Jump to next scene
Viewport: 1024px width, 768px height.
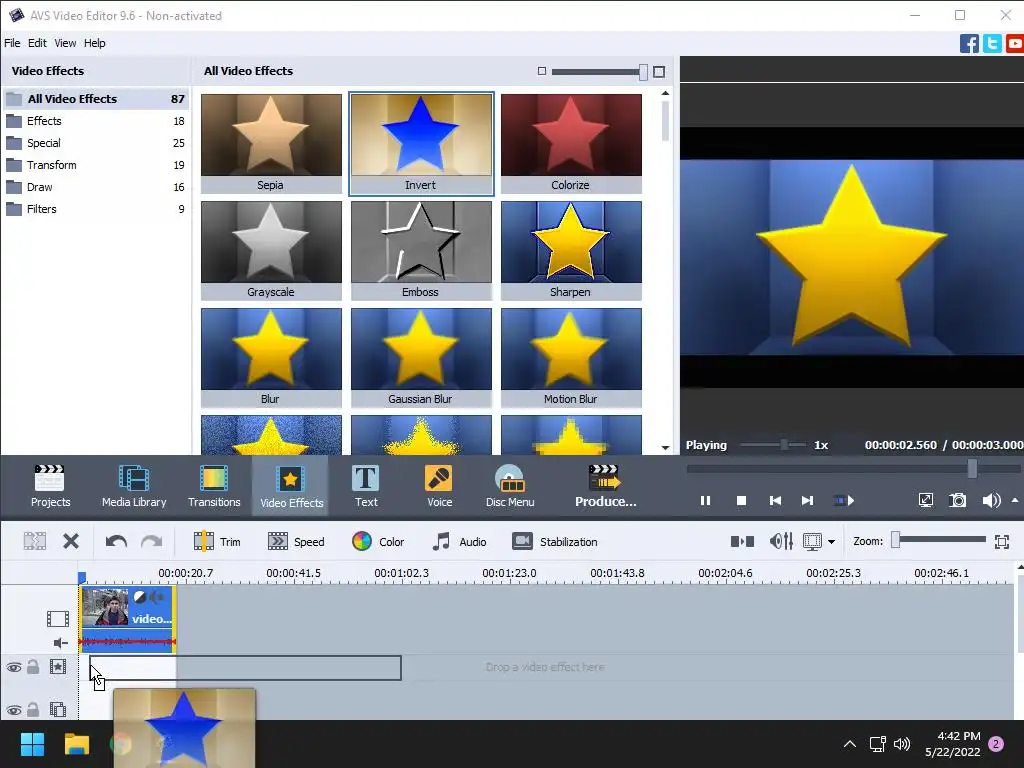click(x=844, y=501)
